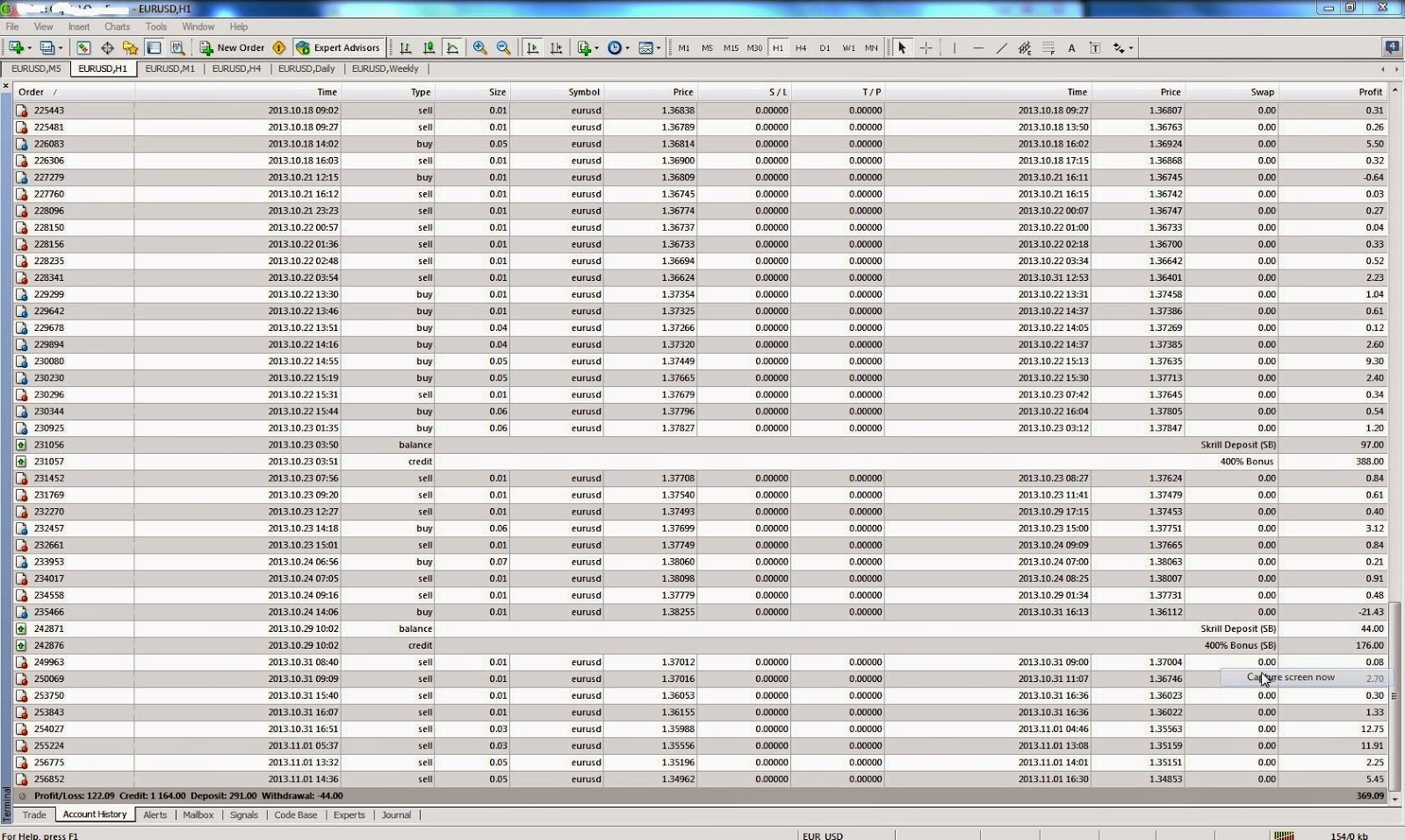Switch chart to bar chart icon
This screenshot has height=840, width=1405.
pos(406,47)
